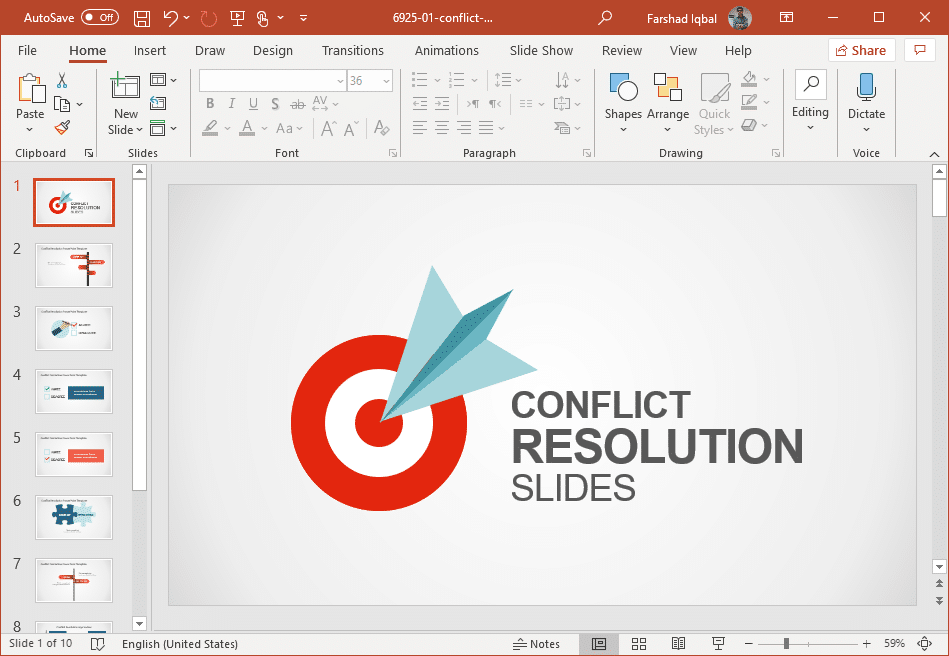Image resolution: width=949 pixels, height=656 pixels.
Task: Fit slide to current window
Action: 924,644
